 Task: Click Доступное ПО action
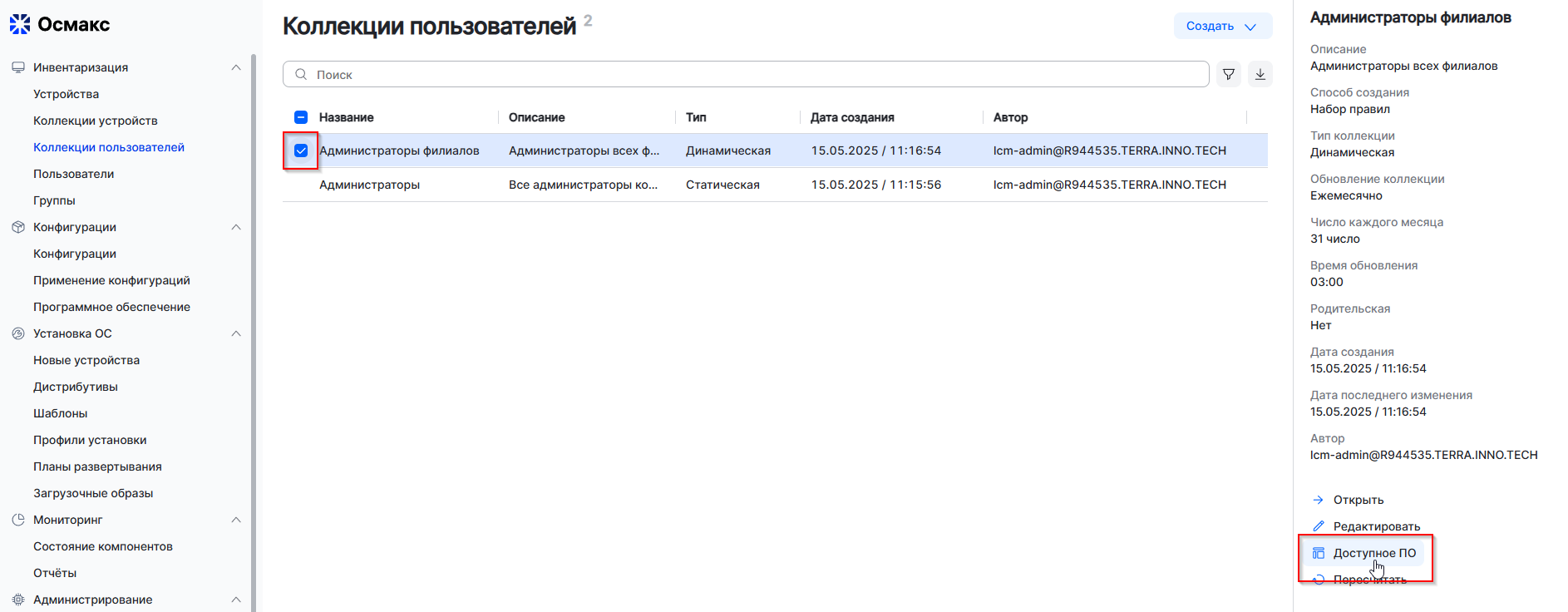pyautogui.click(x=1373, y=553)
